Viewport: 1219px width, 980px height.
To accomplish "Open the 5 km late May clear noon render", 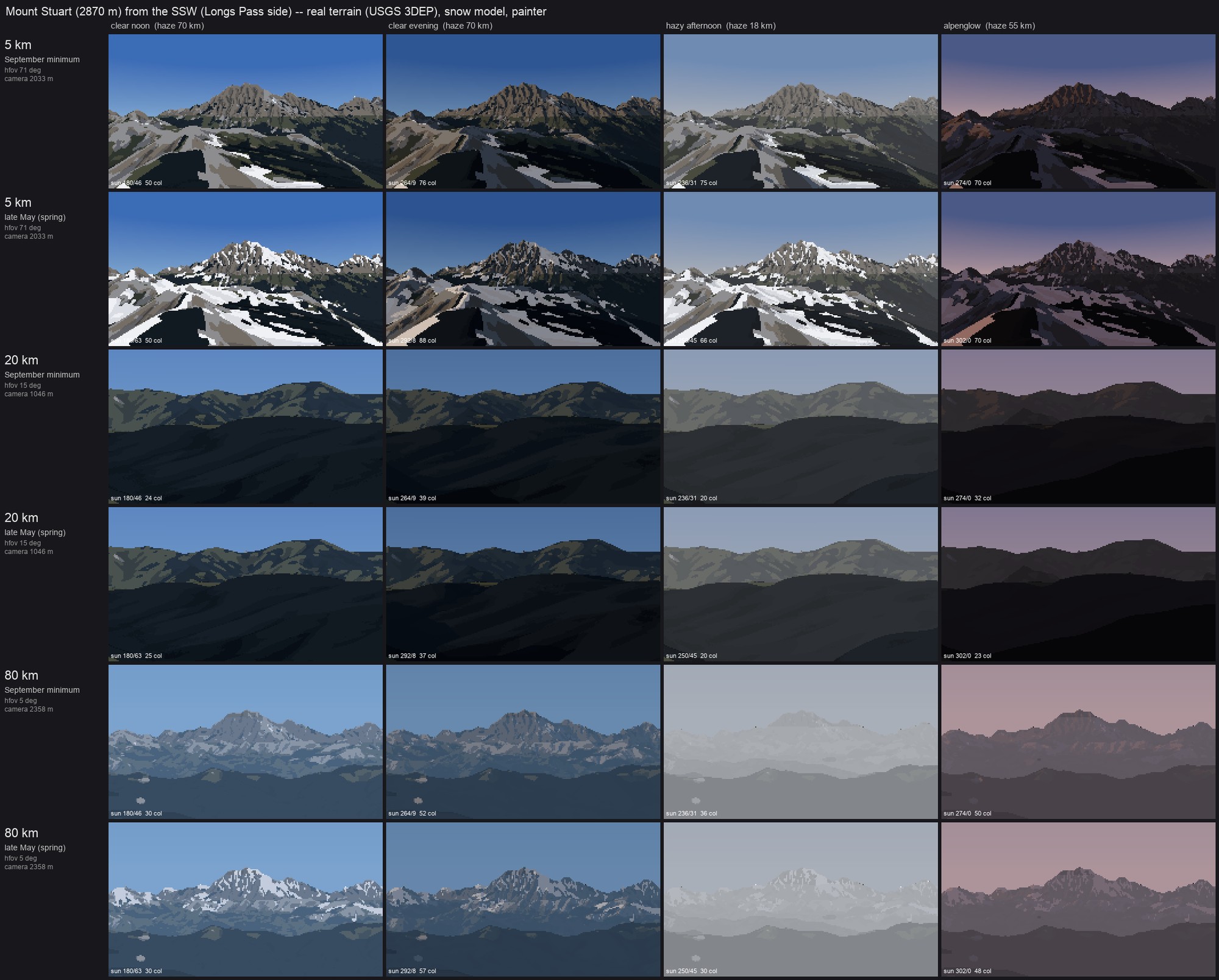I will [246, 269].
